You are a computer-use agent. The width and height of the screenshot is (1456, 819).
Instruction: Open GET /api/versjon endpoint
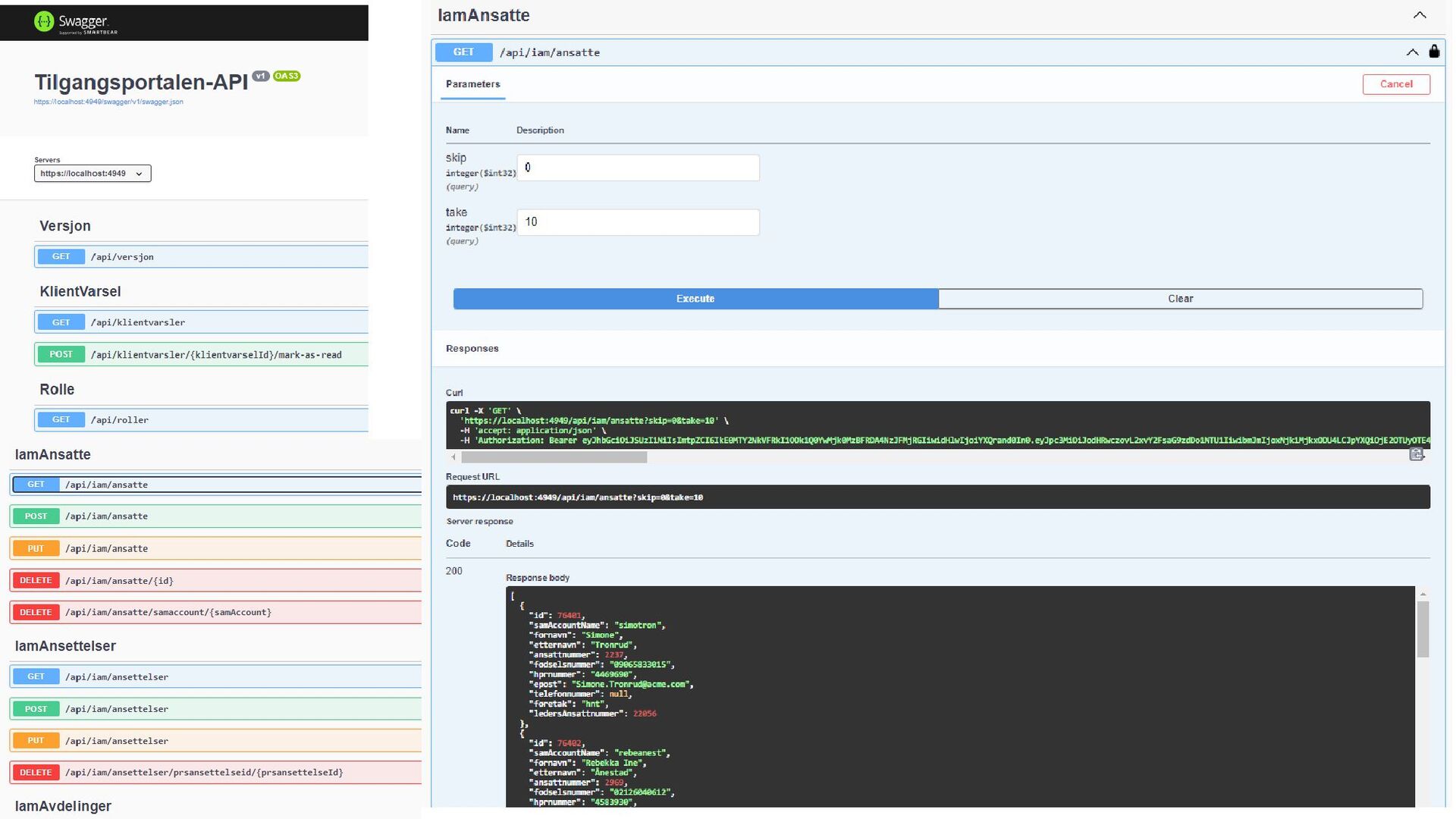point(201,256)
